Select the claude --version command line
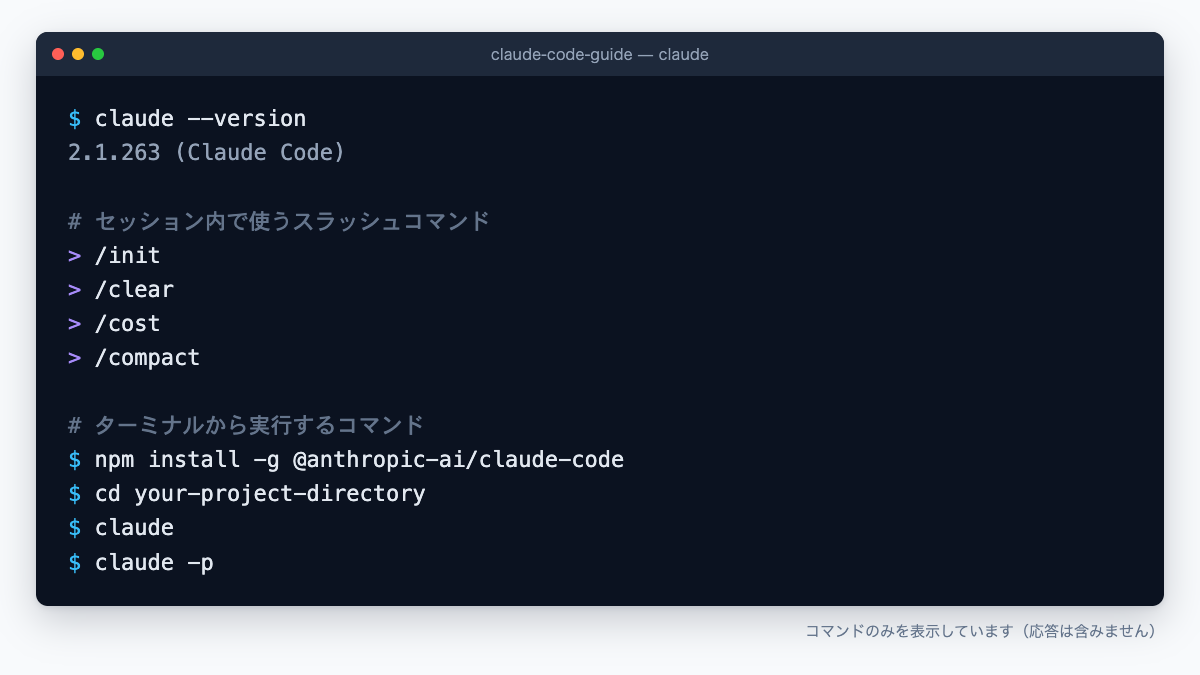The width and height of the screenshot is (1200, 675). tap(187, 118)
